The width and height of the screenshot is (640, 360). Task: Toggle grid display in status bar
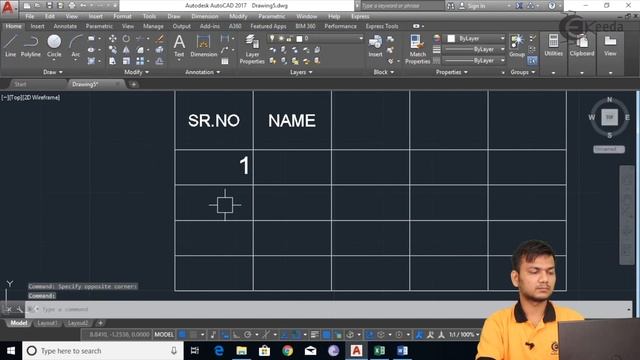coord(182,335)
